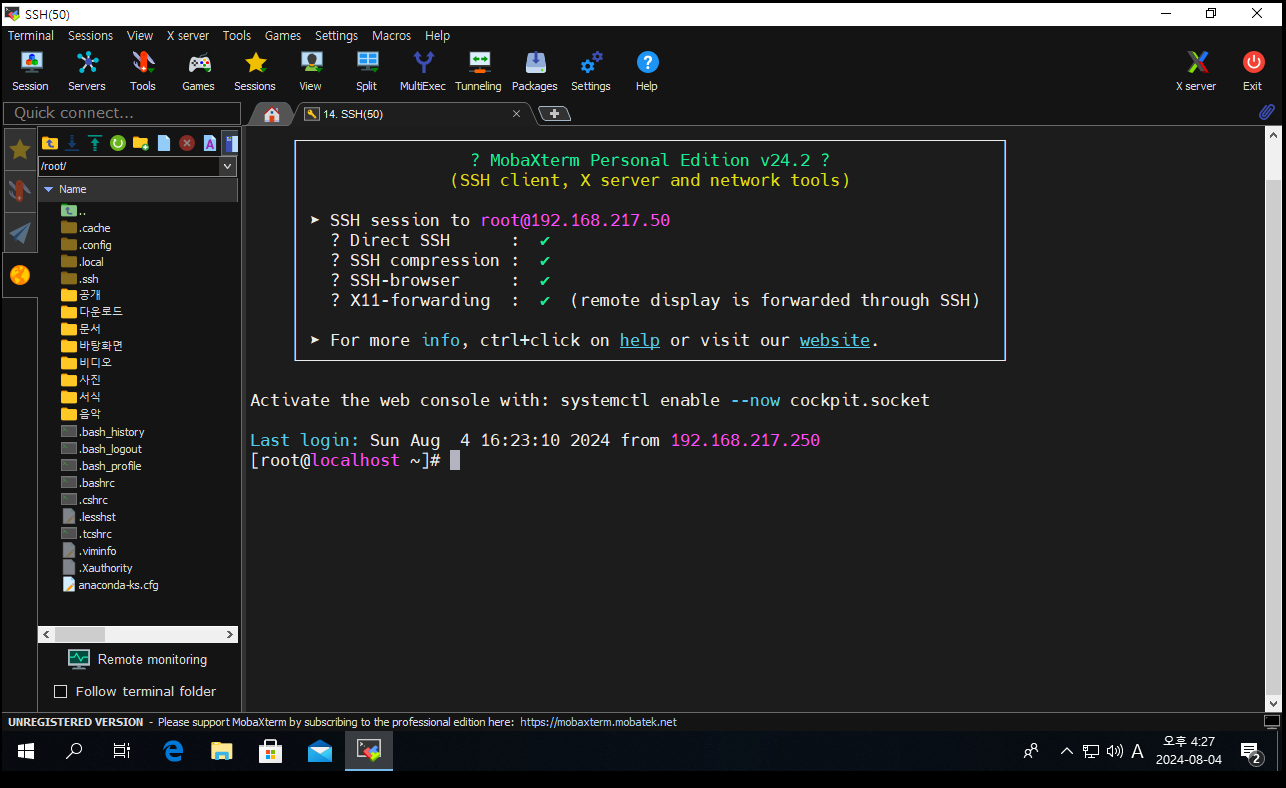Click the red delete icon in SFTP toolbar
The height and width of the screenshot is (788, 1286).
point(187,143)
